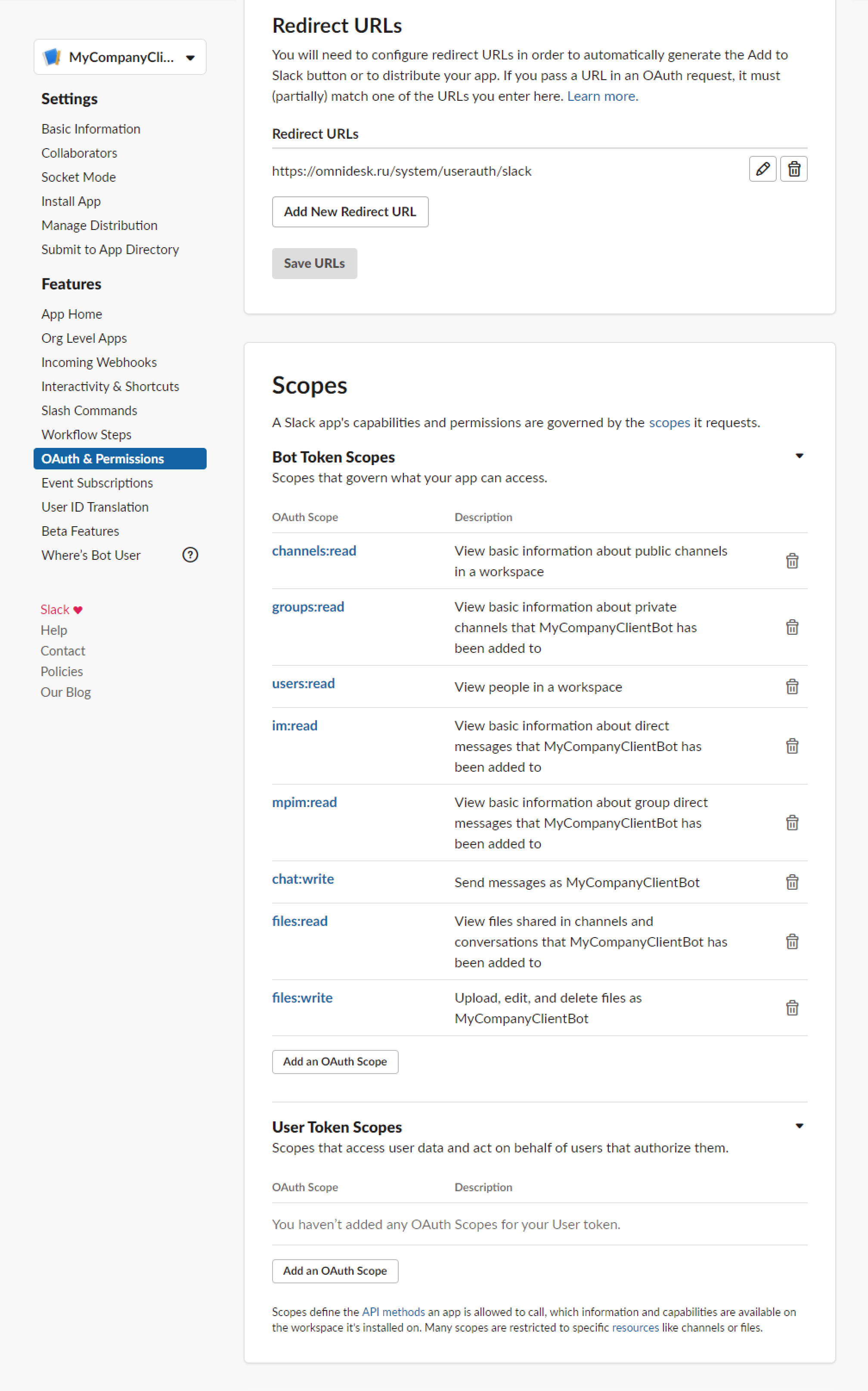868x1391 pixels.
Task: Remove the channels:read scope
Action: tap(792, 561)
